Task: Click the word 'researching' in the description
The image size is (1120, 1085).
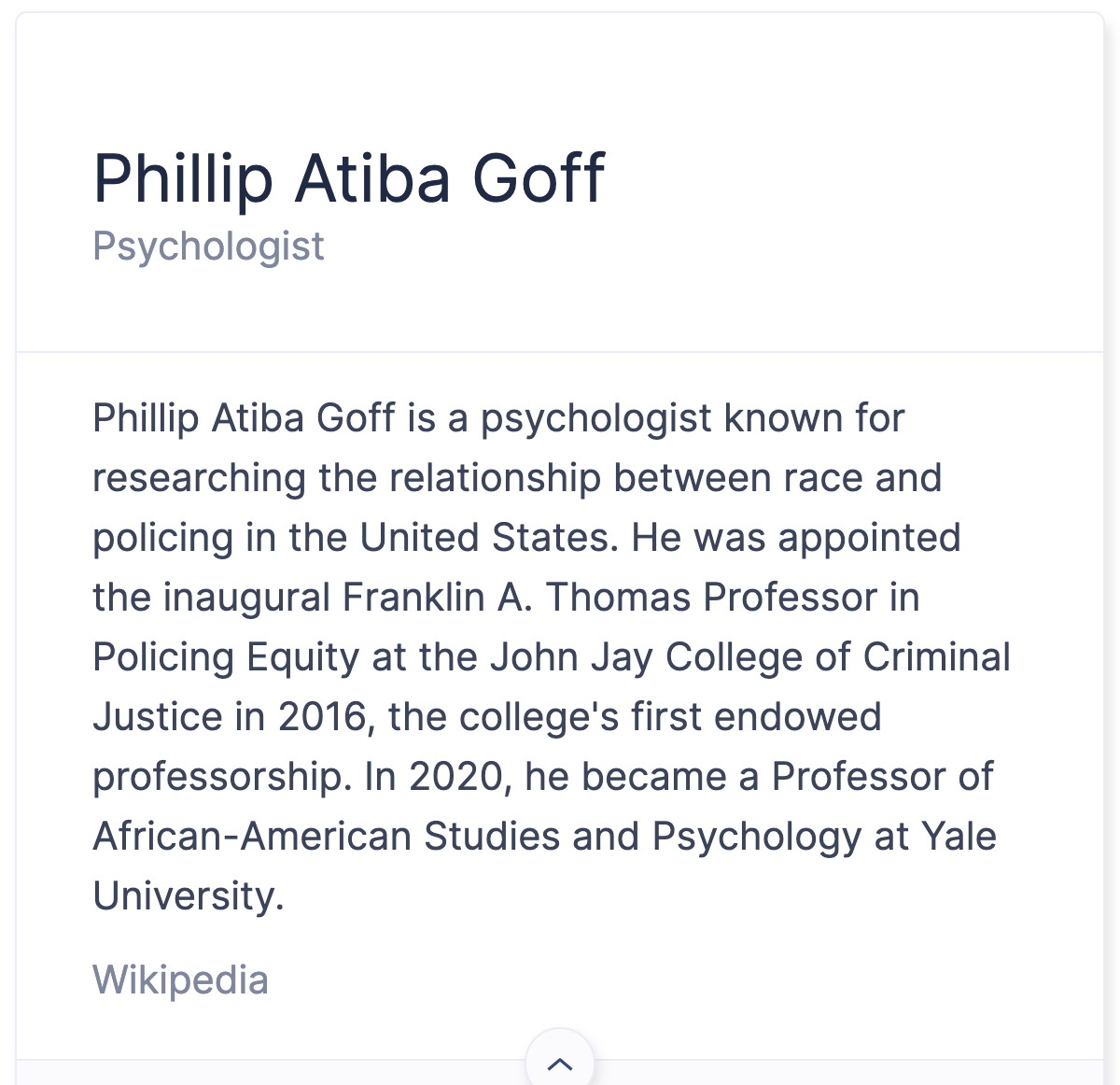Action: [199, 478]
